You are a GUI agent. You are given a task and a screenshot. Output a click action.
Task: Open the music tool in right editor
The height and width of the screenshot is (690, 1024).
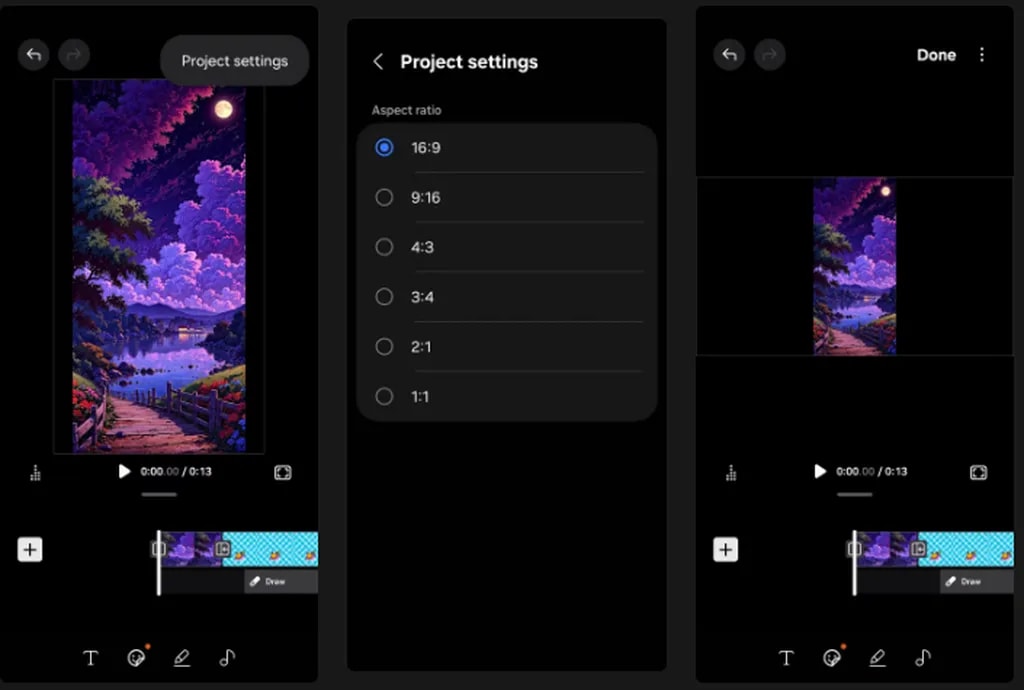pyautogui.click(x=923, y=657)
